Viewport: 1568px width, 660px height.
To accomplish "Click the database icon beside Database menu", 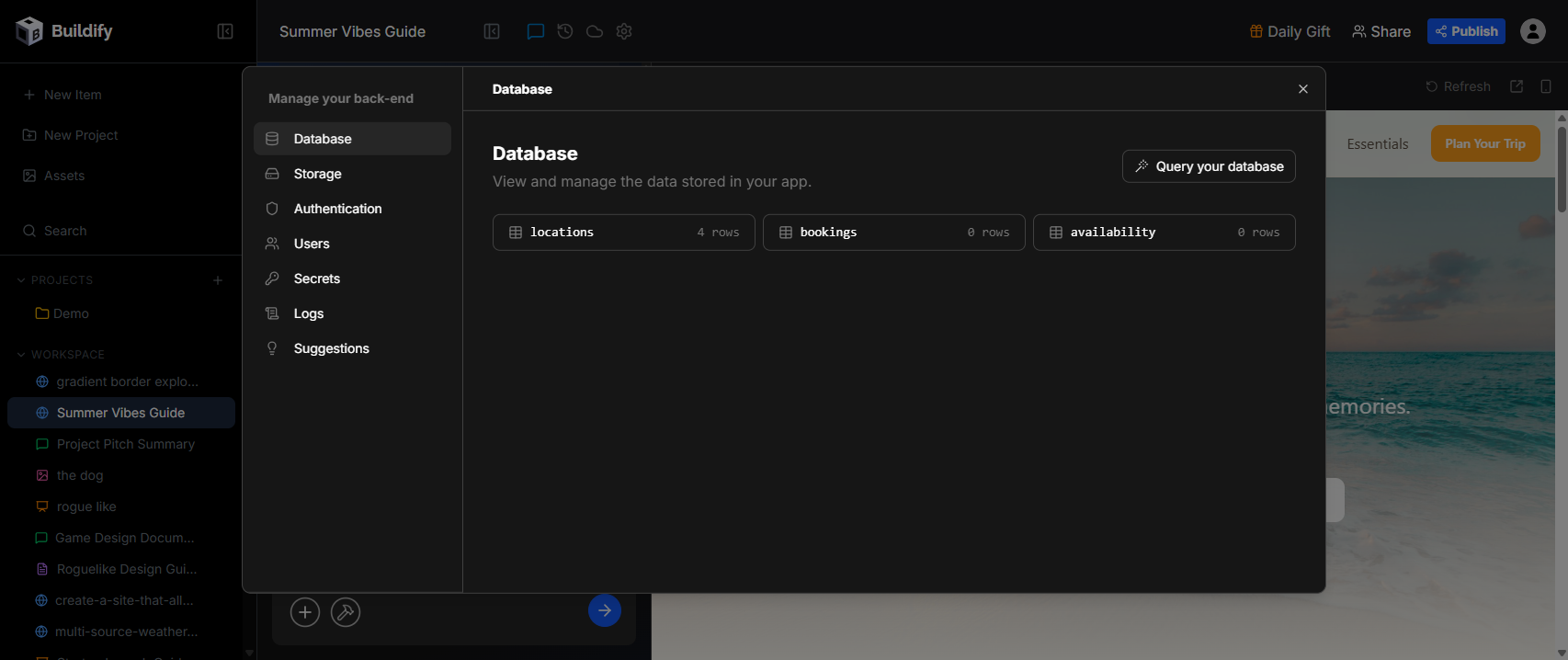I will 272,139.
